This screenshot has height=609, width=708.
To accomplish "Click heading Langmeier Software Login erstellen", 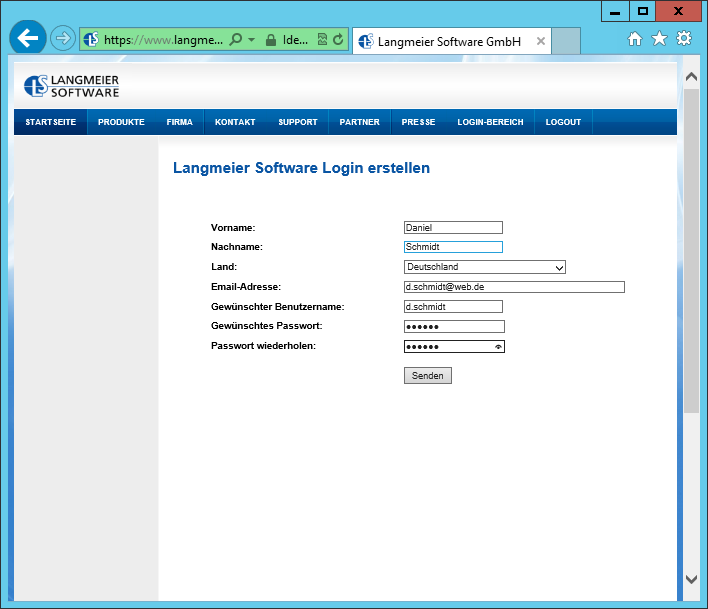I will point(301,168).
